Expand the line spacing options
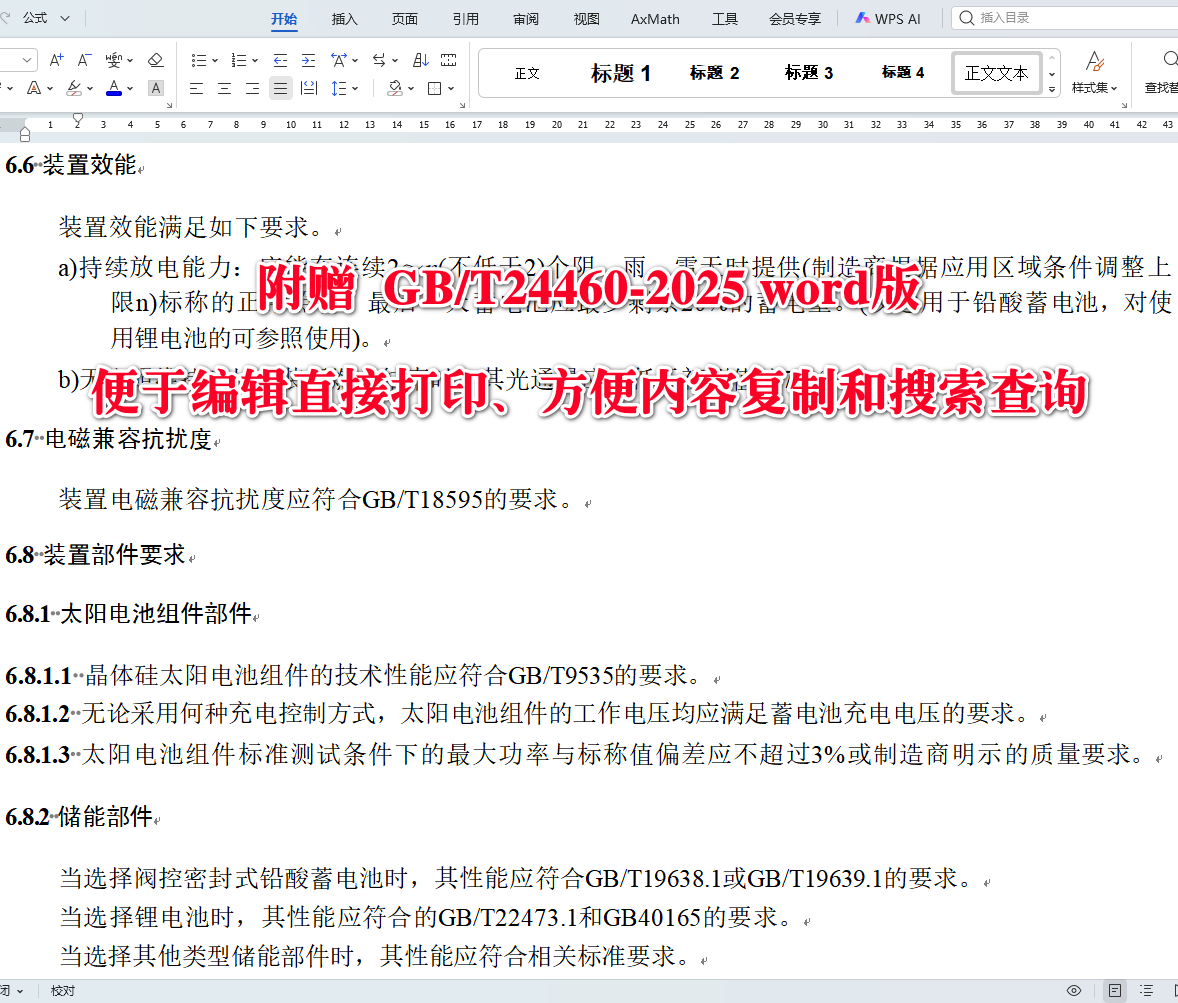This screenshot has height=1003, width=1178. 353,89
